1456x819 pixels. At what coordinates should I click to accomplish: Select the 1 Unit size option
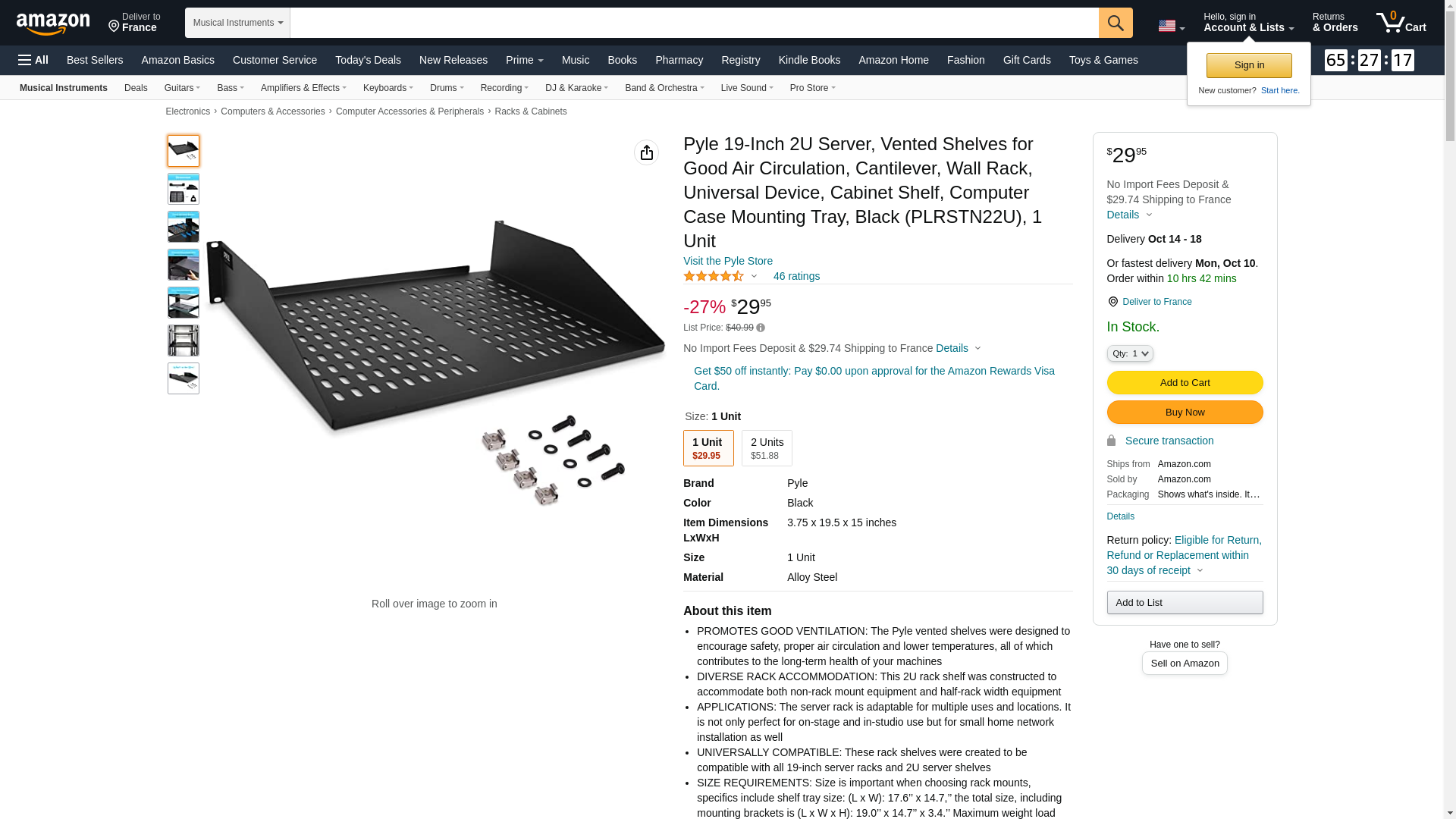(x=708, y=448)
